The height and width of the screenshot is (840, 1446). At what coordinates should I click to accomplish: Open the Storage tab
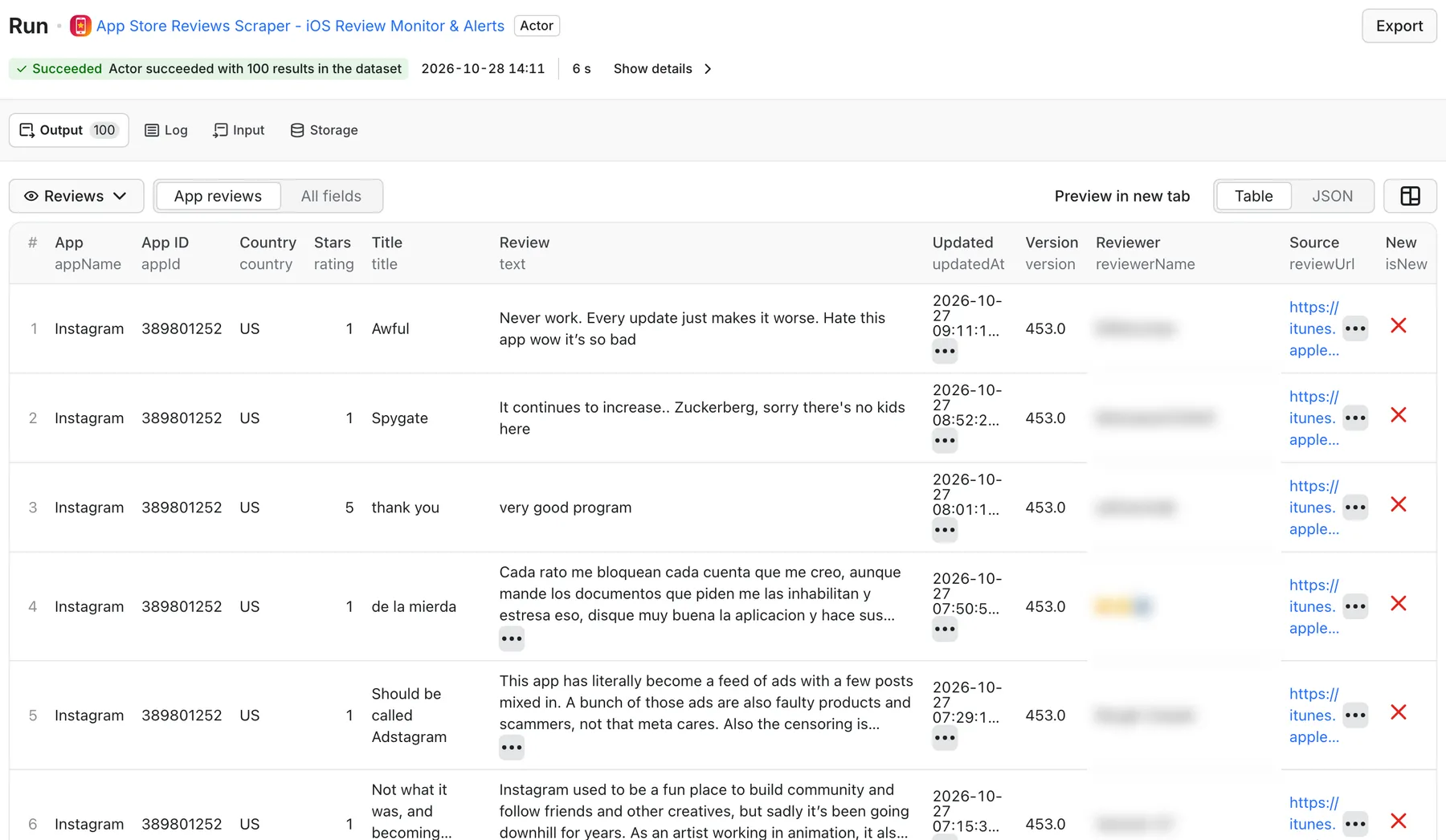pos(324,130)
